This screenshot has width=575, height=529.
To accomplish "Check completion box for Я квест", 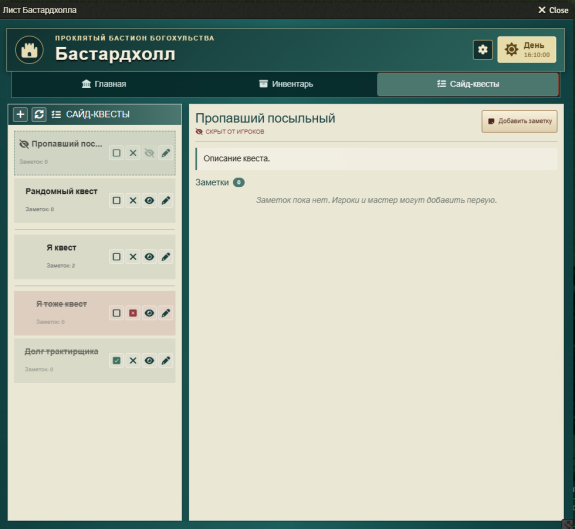I will tap(116, 257).
